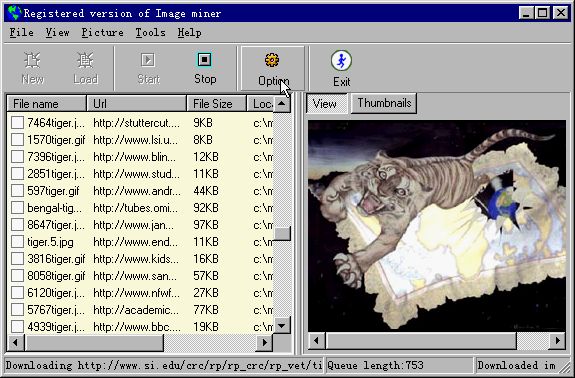The width and height of the screenshot is (575, 378).
Task: Open the Picture menu
Action: click(102, 33)
